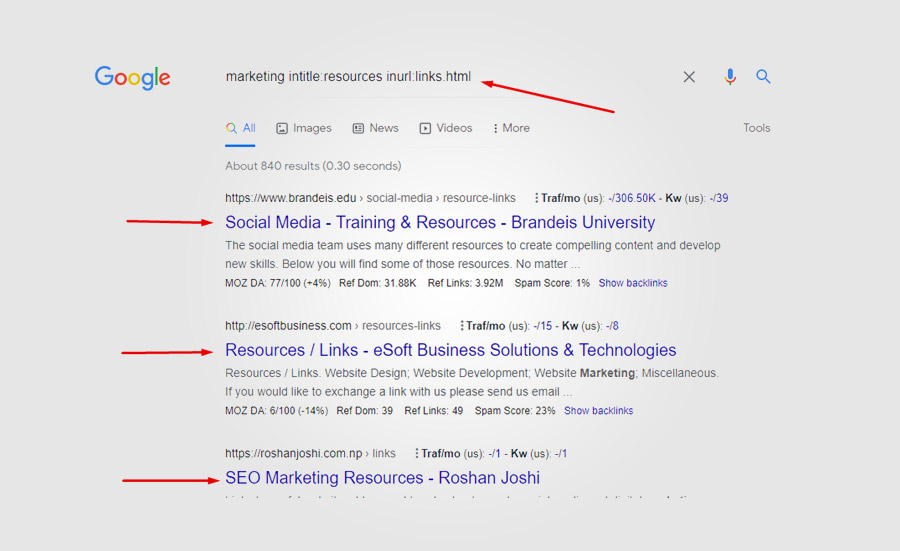Click Ref Links: 49 metric

[x=433, y=411]
